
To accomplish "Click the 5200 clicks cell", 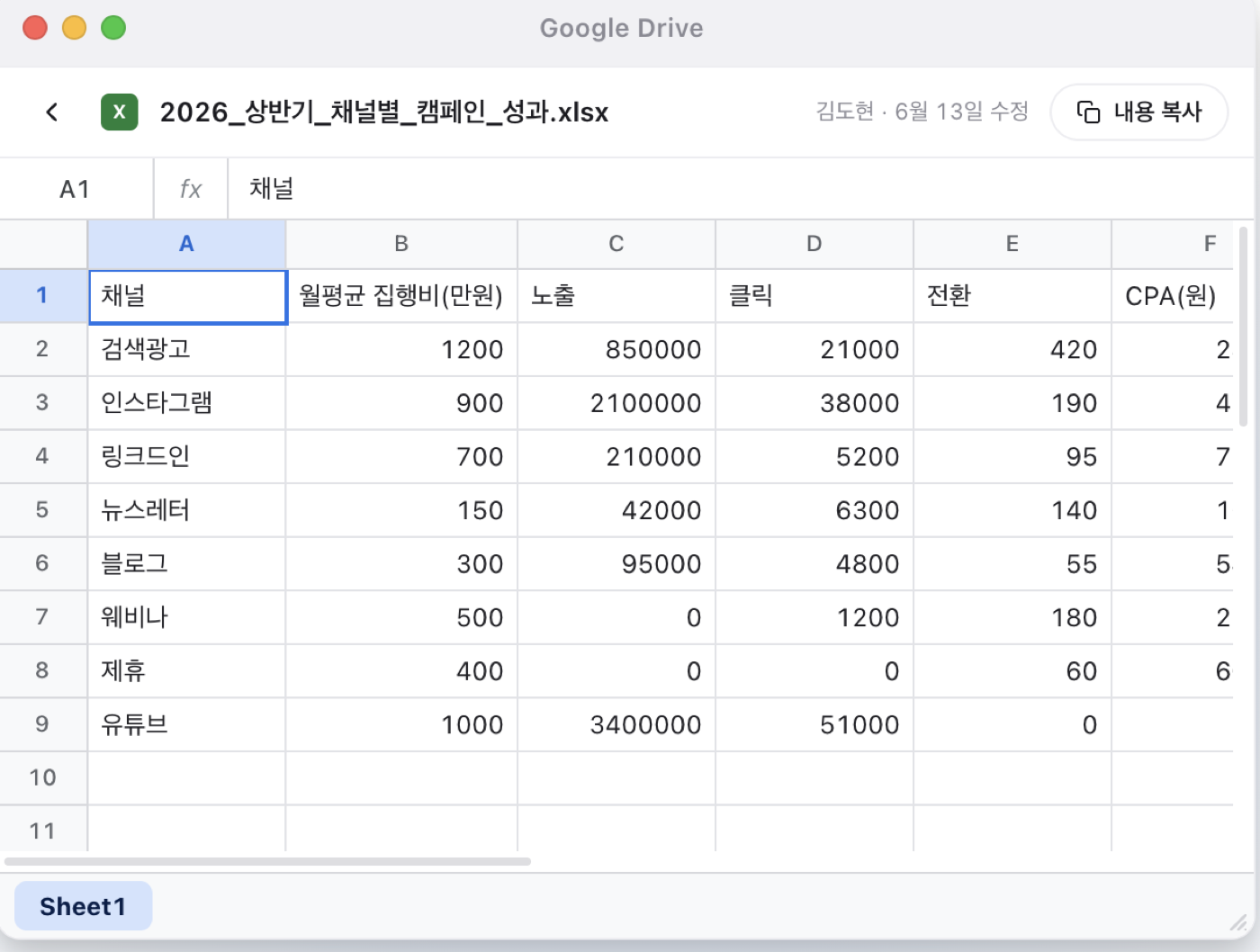I will point(814,456).
